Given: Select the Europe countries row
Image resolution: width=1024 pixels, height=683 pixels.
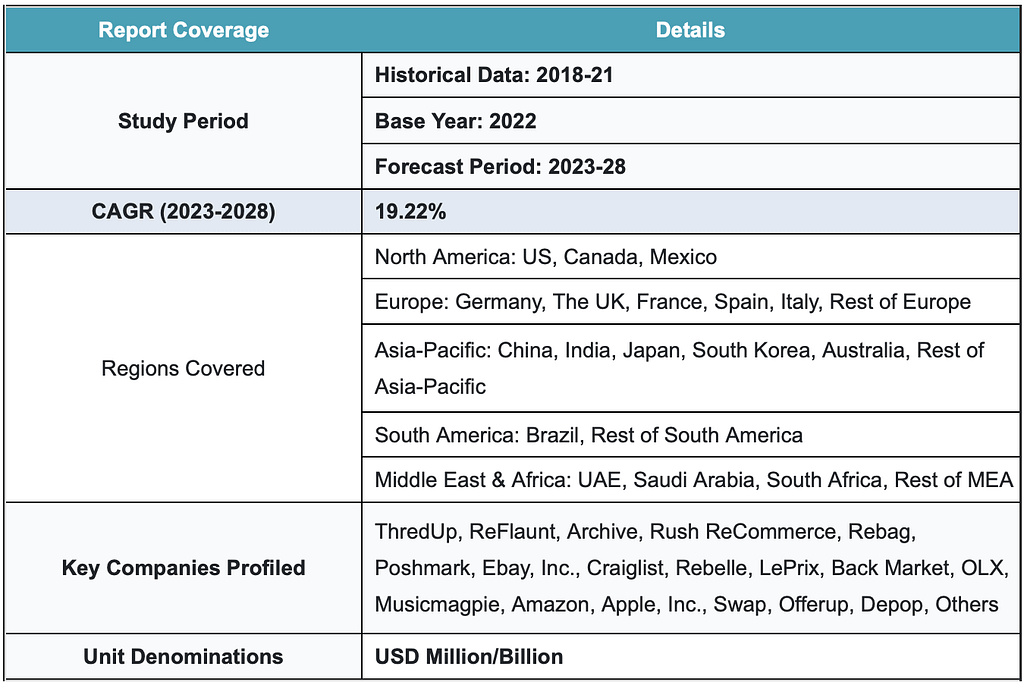Looking at the screenshot, I should coord(672,302).
